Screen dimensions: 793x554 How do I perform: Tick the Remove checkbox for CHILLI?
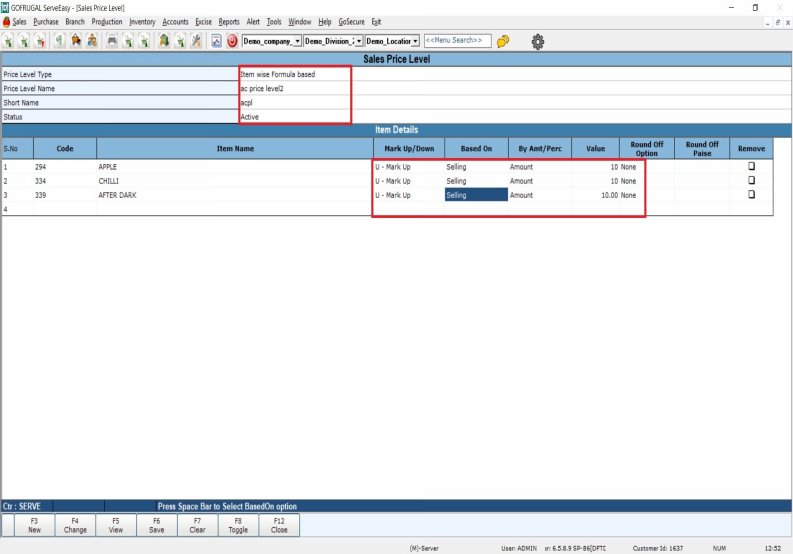tap(752, 180)
